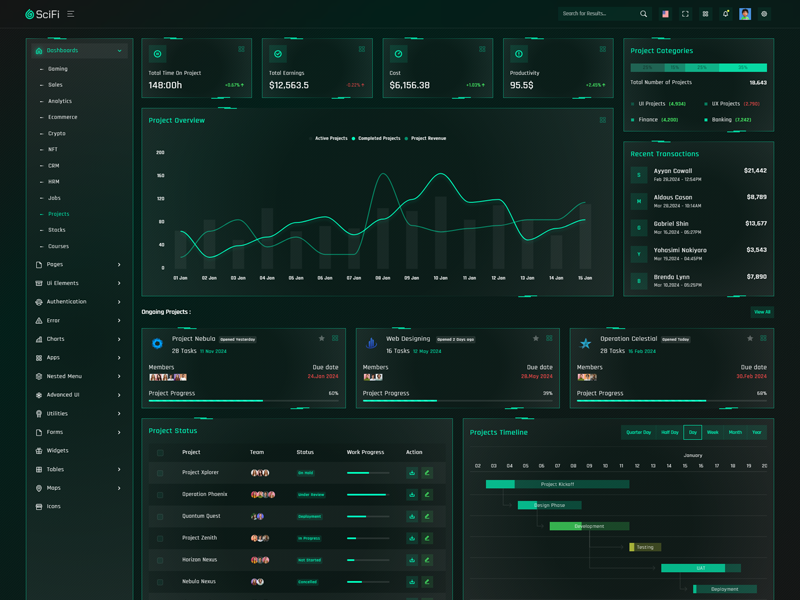This screenshot has height=600, width=800.
Task: Select all projects via header checkbox
Action: click(x=160, y=452)
